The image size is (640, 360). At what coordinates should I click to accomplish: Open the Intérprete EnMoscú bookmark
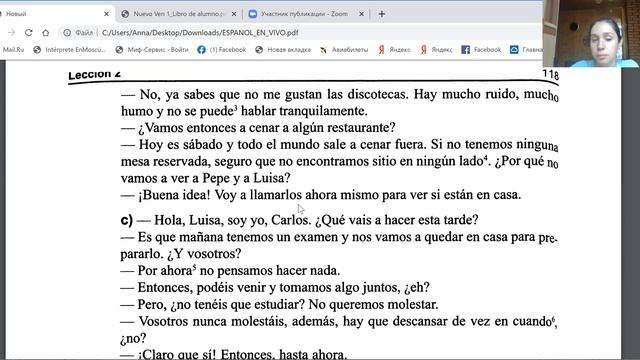pos(69,49)
